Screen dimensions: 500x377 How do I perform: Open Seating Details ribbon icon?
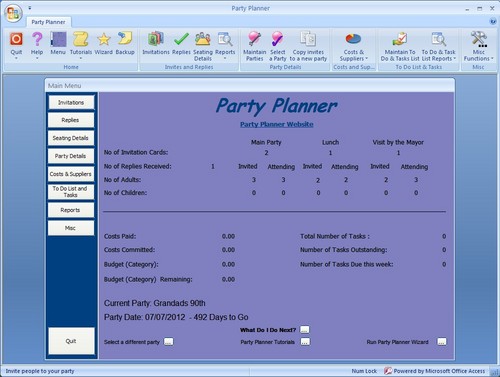click(203, 39)
